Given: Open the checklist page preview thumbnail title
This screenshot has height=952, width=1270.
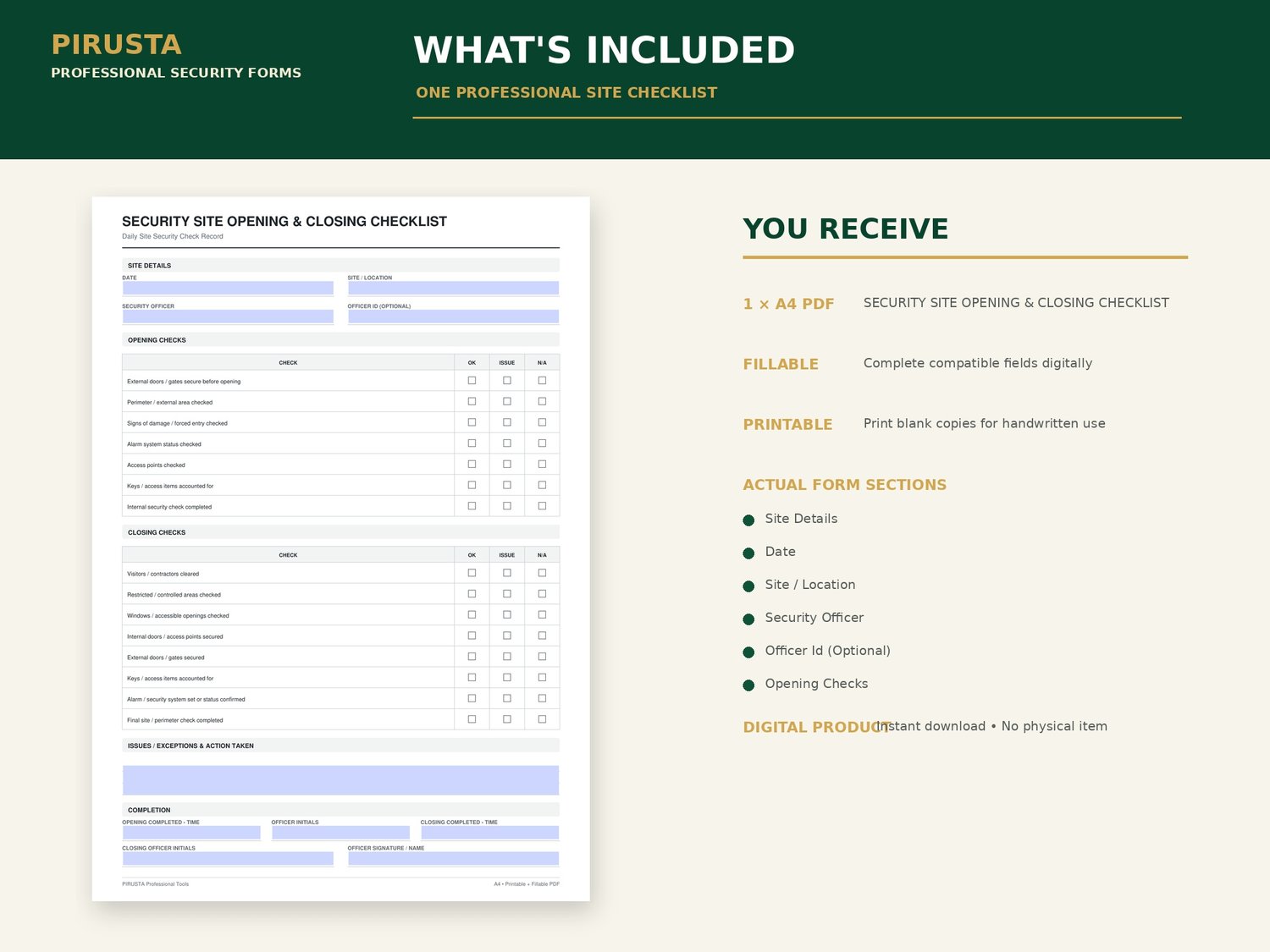Looking at the screenshot, I should [284, 222].
